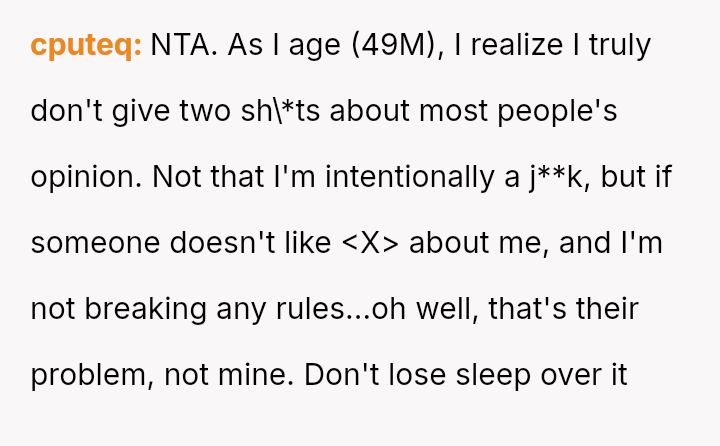Viewport: 720px width, 446px height.
Task: Click the word "opinion." in the comment
Action: click(x=87, y=177)
